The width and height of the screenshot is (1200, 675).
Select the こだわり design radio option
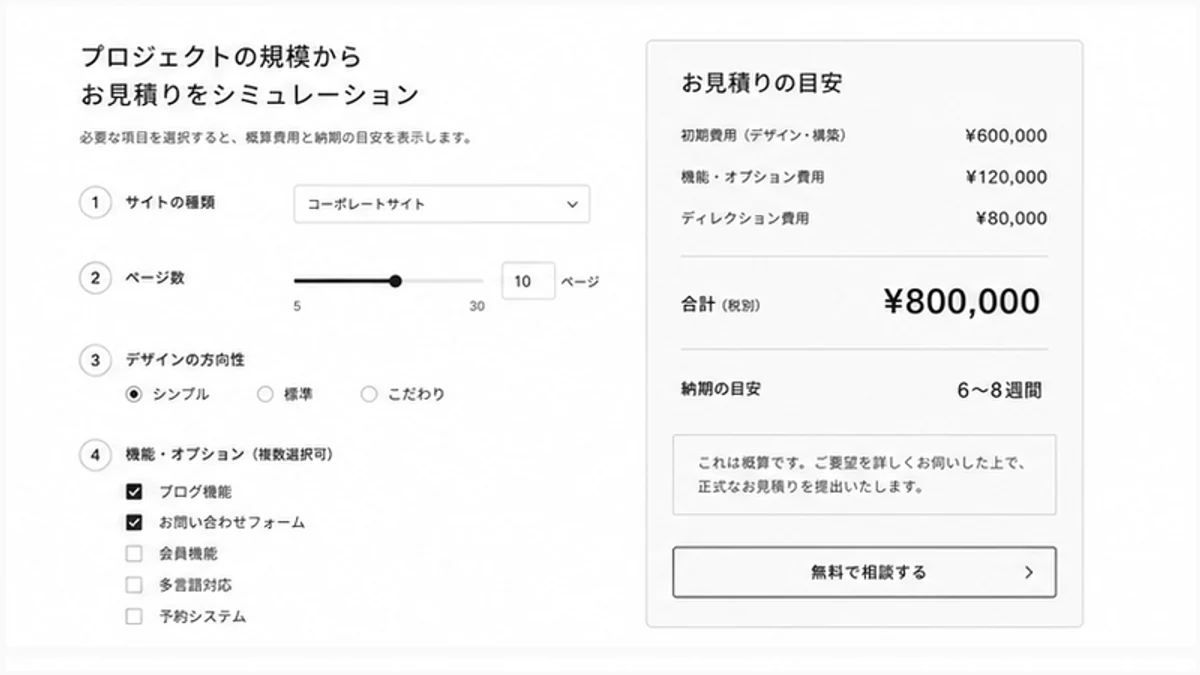pyautogui.click(x=368, y=394)
